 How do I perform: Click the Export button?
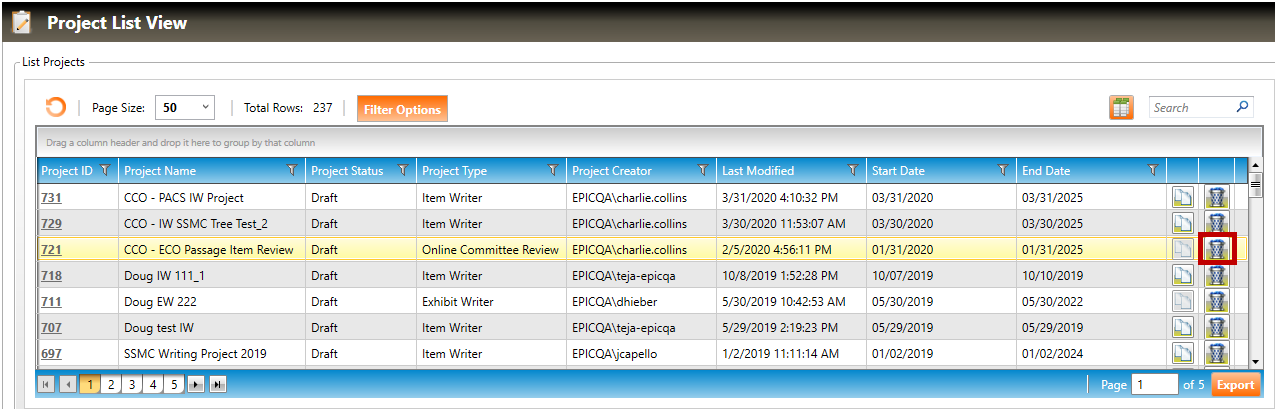coord(1235,384)
